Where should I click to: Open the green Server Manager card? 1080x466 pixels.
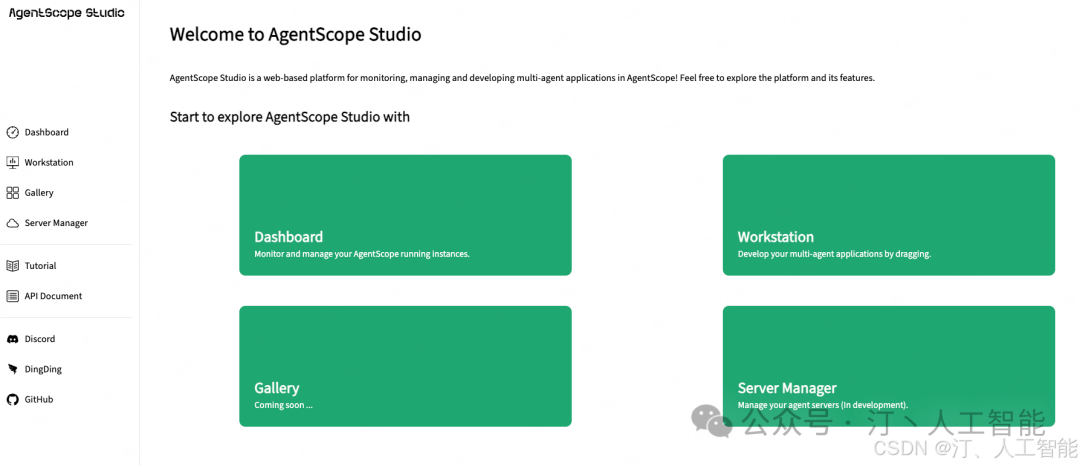(889, 366)
